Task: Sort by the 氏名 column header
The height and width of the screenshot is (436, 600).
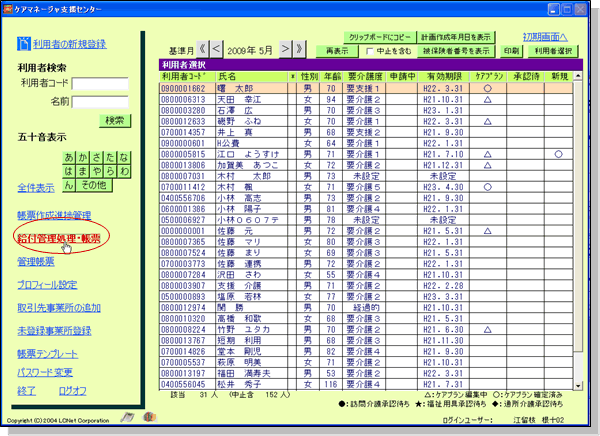Action: tap(252, 77)
